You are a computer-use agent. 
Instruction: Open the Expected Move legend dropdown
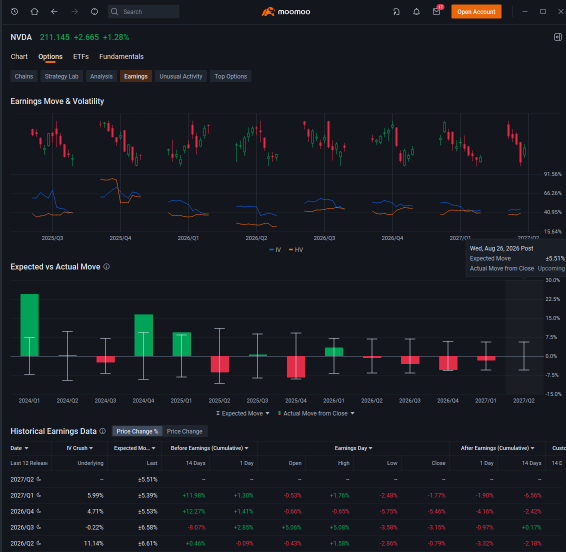click(x=243, y=413)
